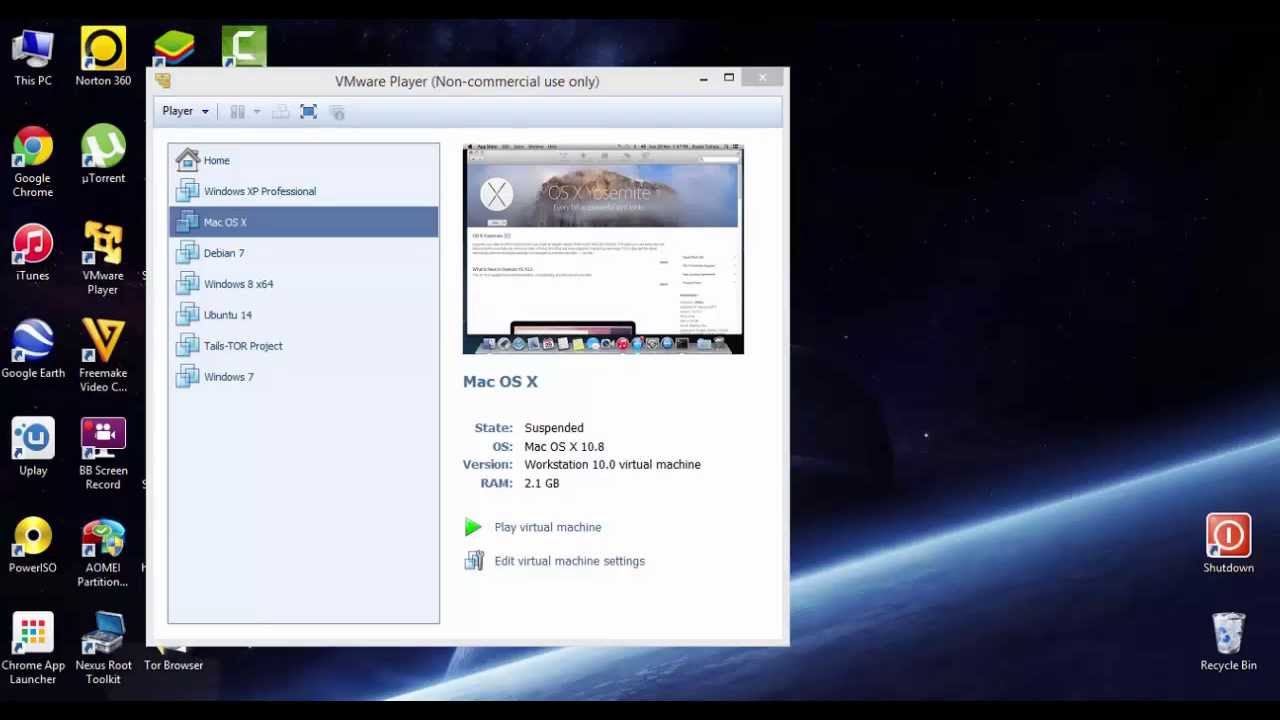Select the Windows 8 x64 virtual machine
This screenshot has width=1280, height=720.
point(303,284)
